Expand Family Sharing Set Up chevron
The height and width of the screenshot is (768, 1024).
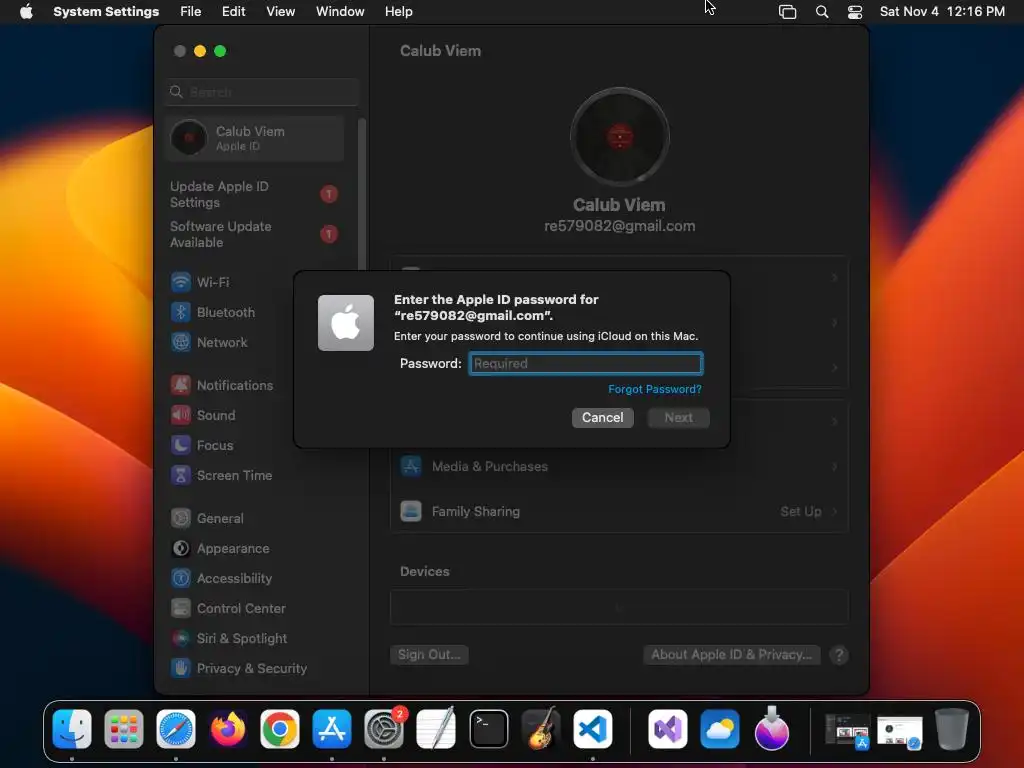point(835,511)
